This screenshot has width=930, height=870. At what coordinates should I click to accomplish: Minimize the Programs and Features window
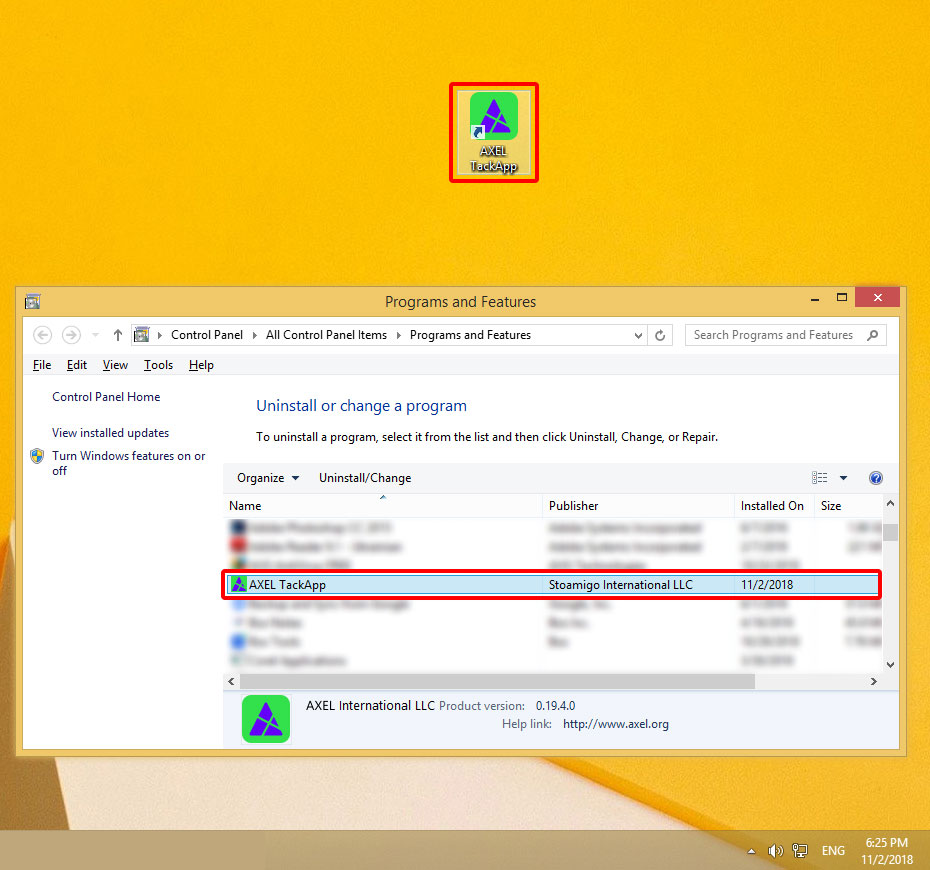pos(815,298)
